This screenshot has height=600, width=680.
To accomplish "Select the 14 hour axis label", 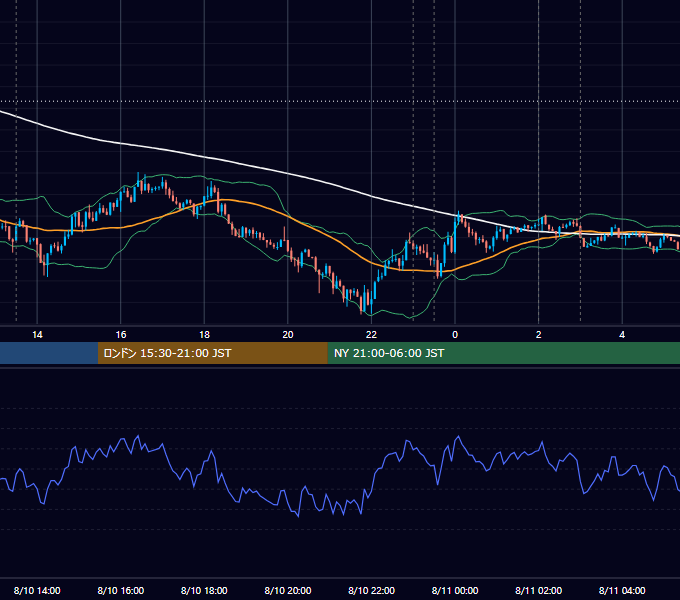I will [37, 335].
